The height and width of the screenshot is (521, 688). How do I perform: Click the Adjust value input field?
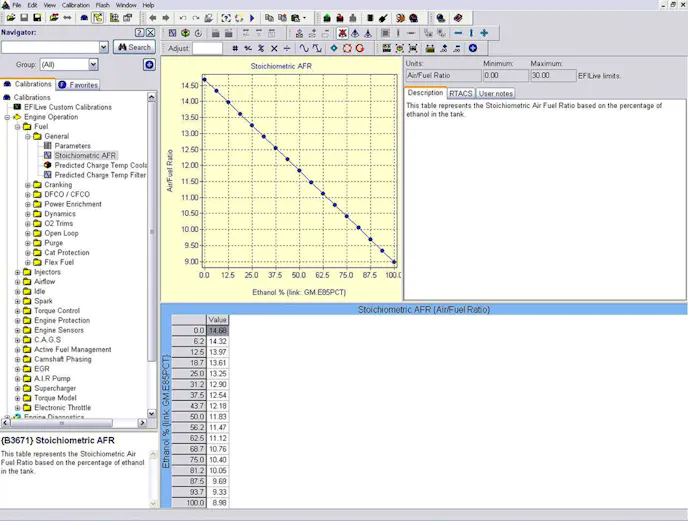coord(207,48)
